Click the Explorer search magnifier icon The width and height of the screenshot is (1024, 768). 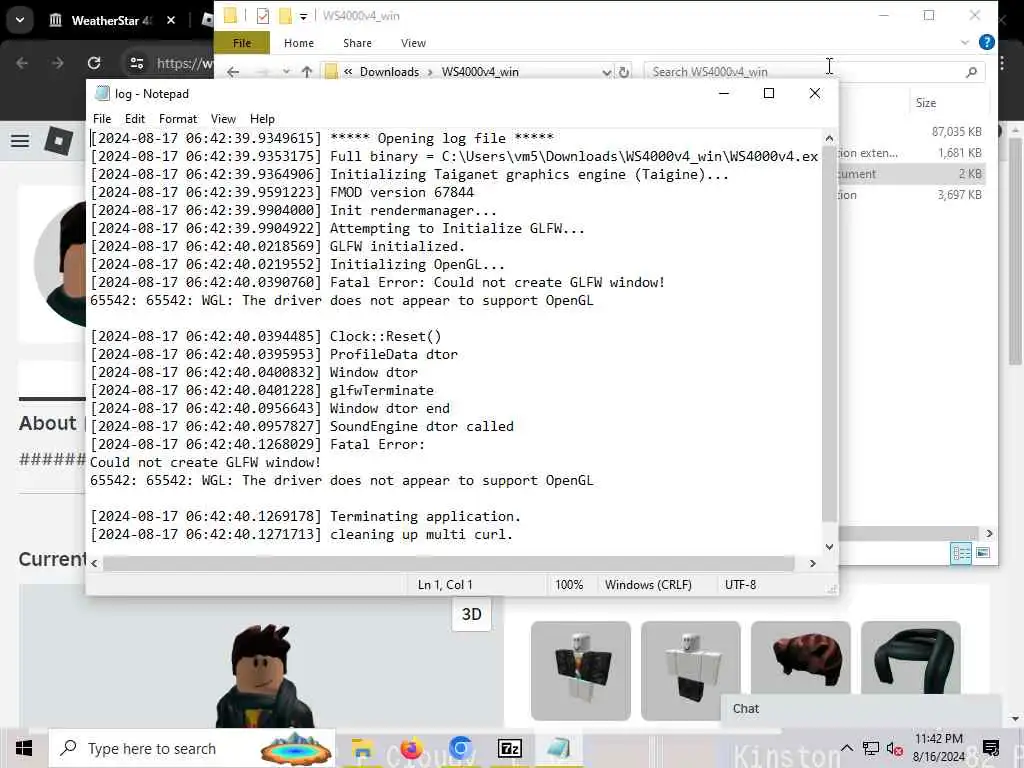click(971, 72)
